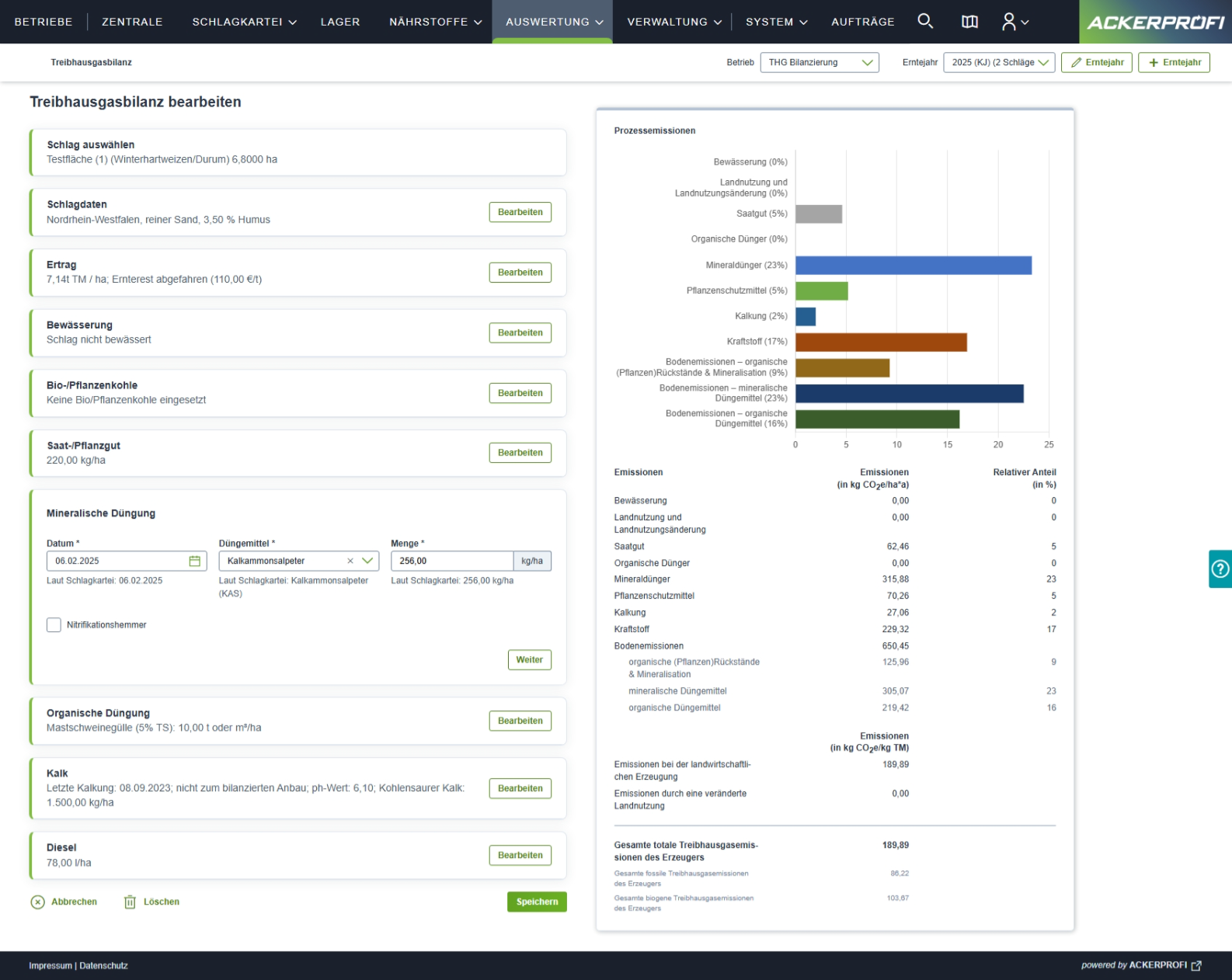Click the ACKERPROFI logo
Viewport: 1232px width, 980px height.
pyautogui.click(x=1155, y=22)
